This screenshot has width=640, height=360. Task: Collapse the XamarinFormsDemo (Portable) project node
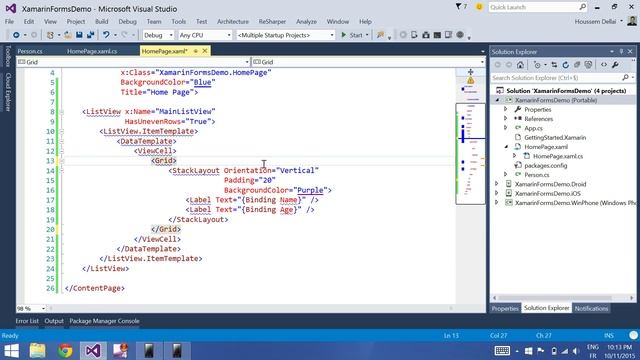click(498, 100)
